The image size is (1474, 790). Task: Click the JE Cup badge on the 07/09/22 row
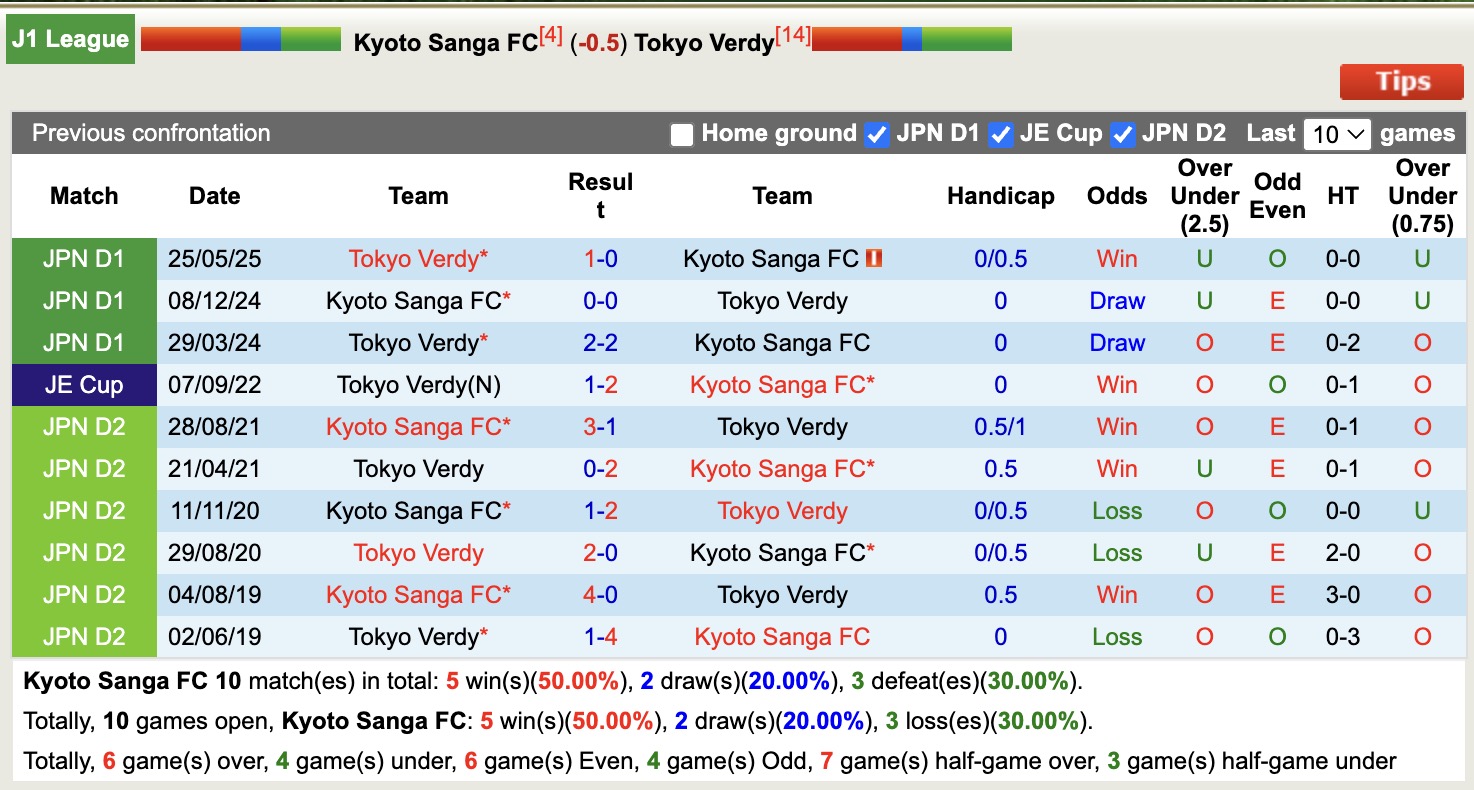click(x=84, y=384)
